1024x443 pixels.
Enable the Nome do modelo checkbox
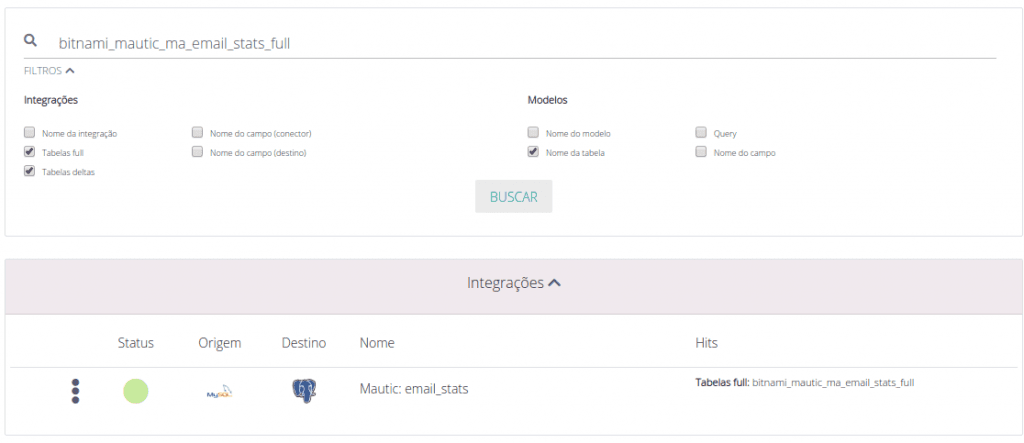pyautogui.click(x=533, y=132)
